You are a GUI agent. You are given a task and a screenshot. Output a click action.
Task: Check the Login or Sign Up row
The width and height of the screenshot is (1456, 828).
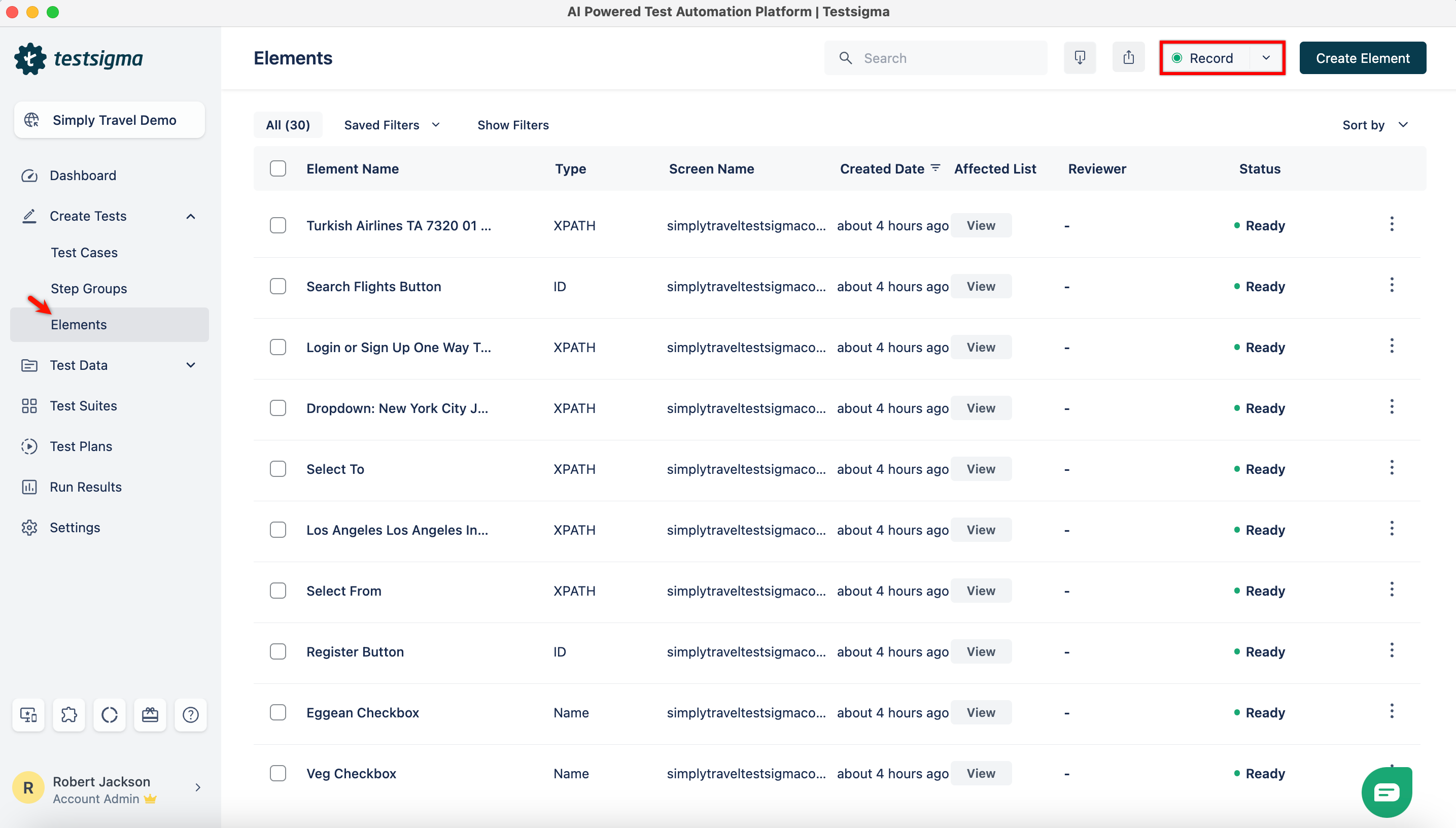pyautogui.click(x=278, y=348)
